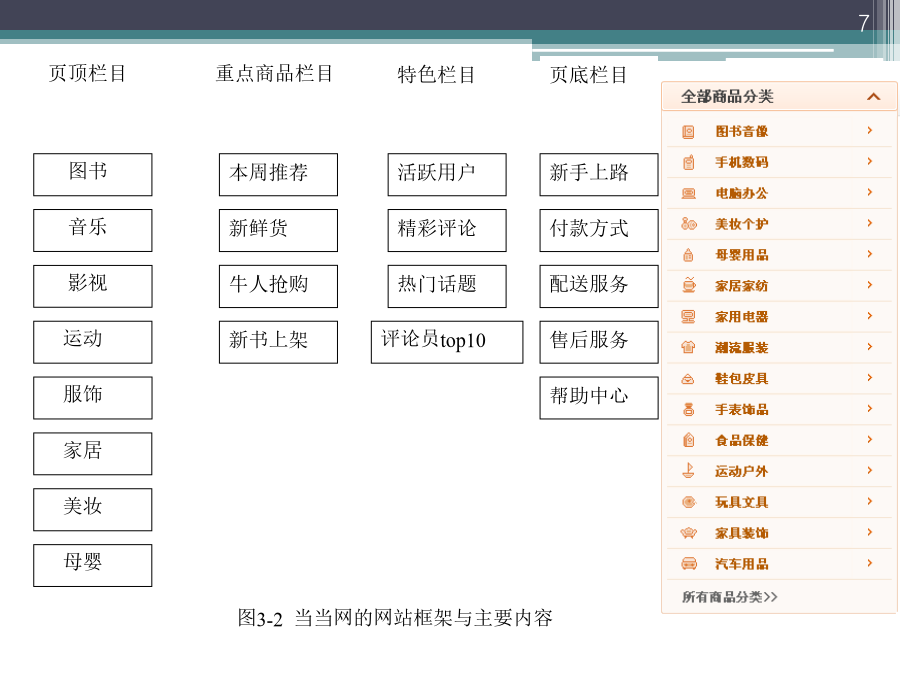Click the 图3-2 figure caption text
Screen dimensions: 900x675
pos(395,618)
